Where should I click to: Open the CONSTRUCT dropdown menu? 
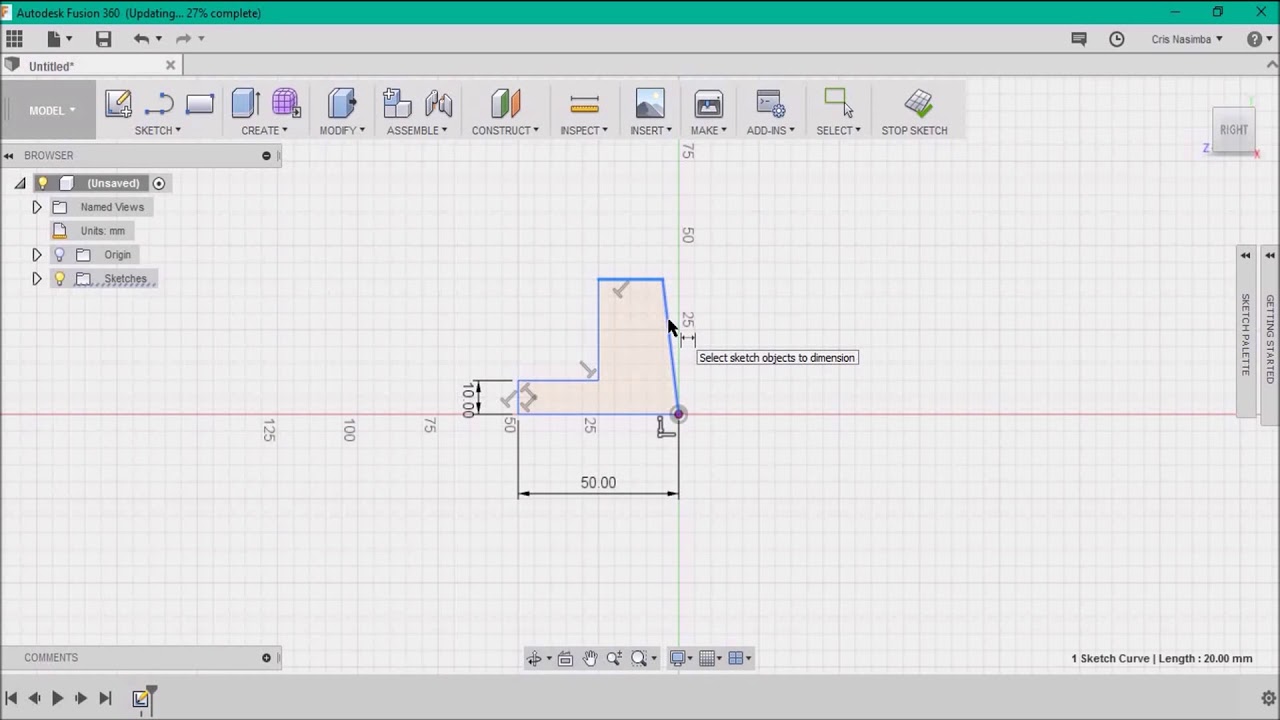[505, 130]
